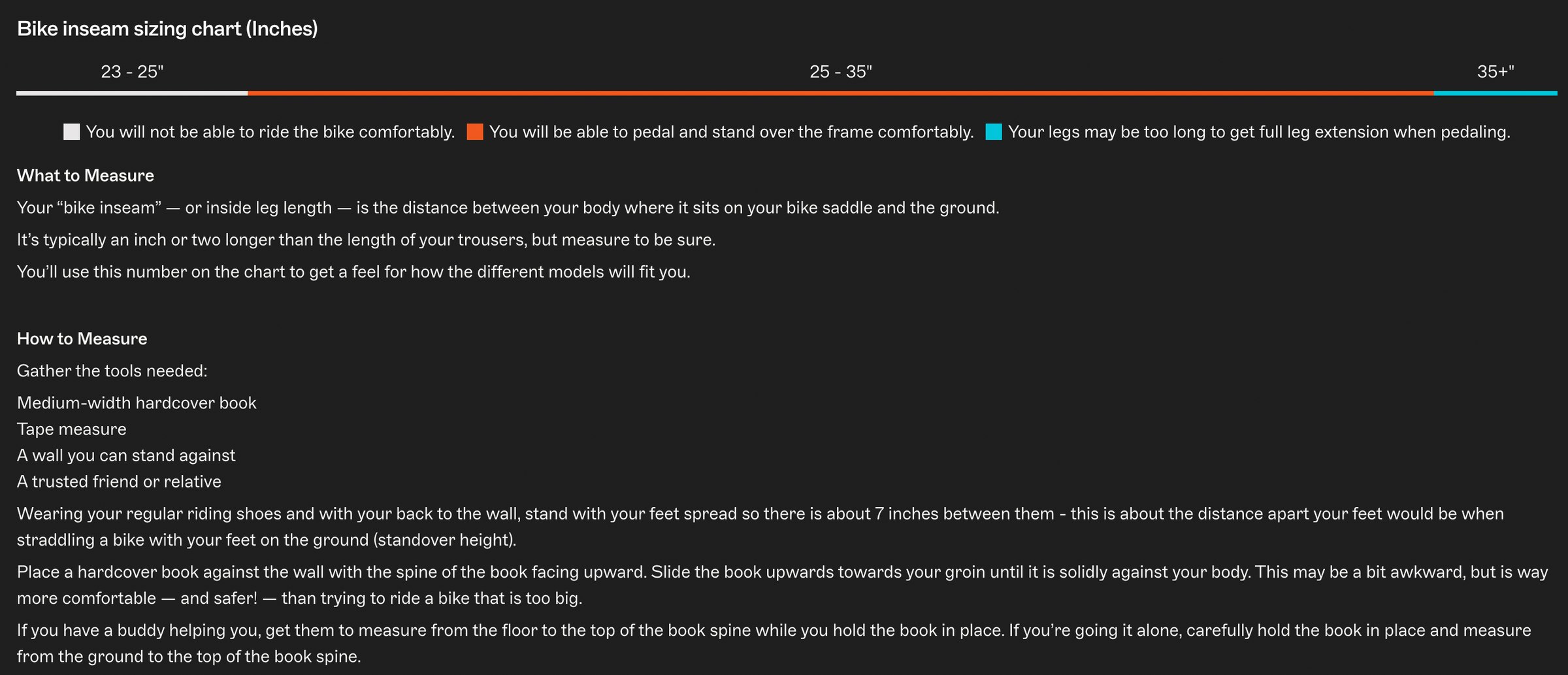This screenshot has height=675, width=1568.
Task: Click the orange legend color square
Action: [475, 132]
